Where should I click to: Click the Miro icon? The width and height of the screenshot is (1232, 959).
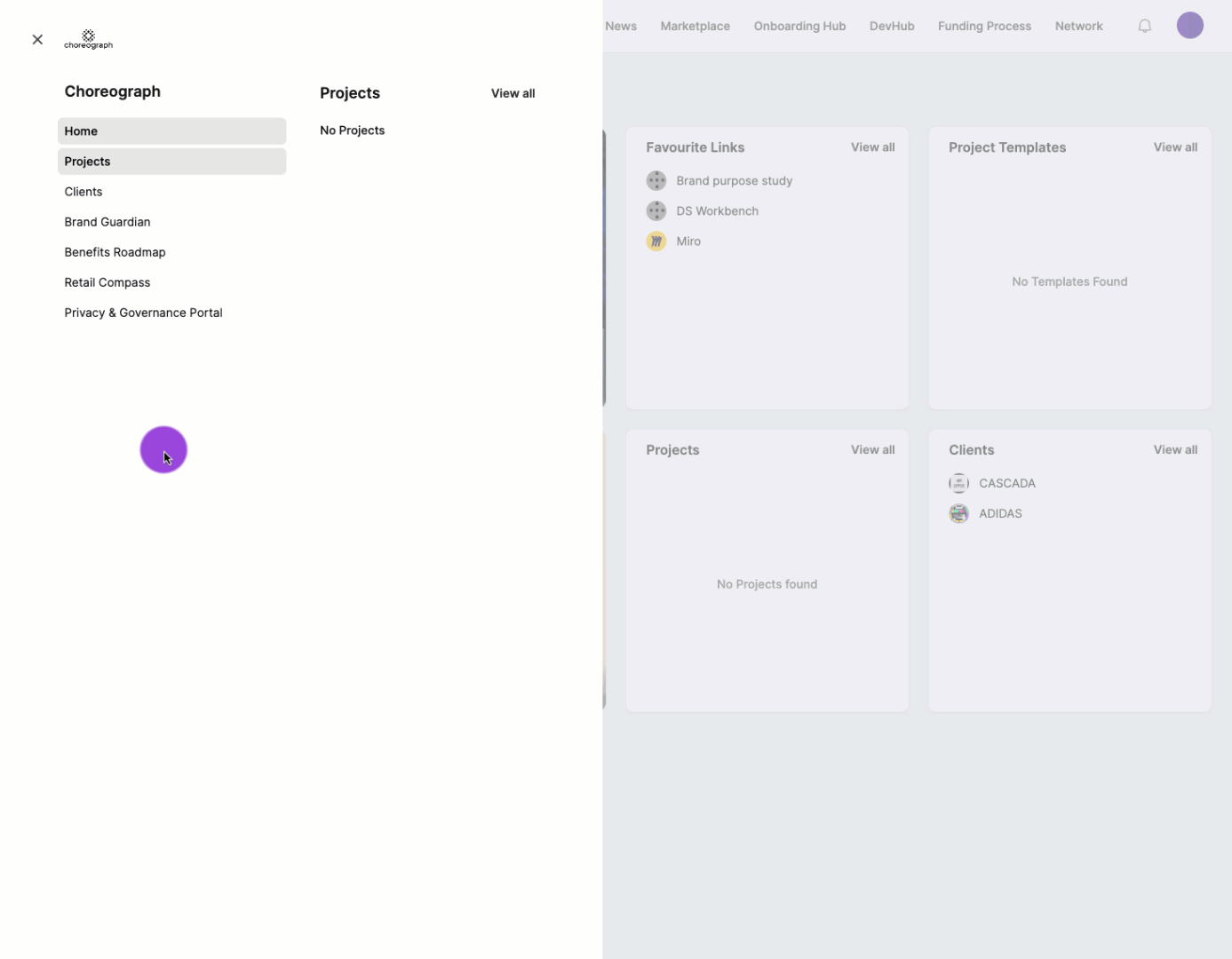pos(656,242)
